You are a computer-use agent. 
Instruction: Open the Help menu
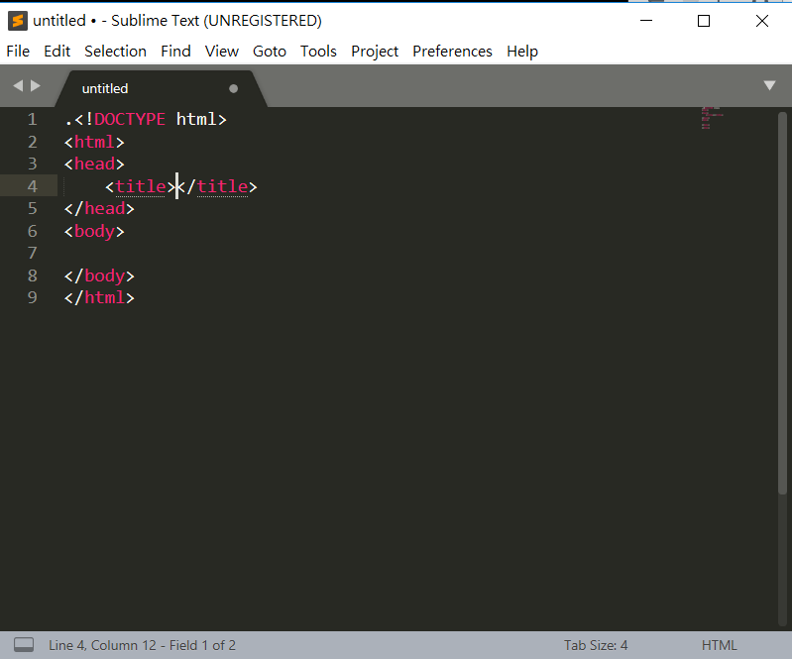pyautogui.click(x=522, y=51)
